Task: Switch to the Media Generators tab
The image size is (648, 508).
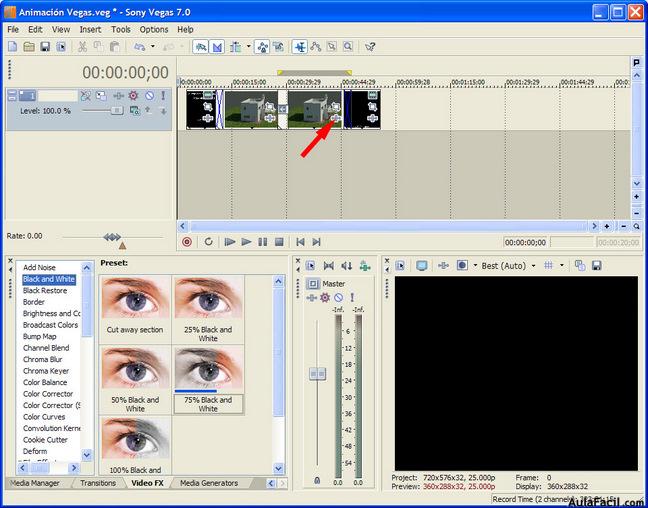Action: [x=209, y=483]
